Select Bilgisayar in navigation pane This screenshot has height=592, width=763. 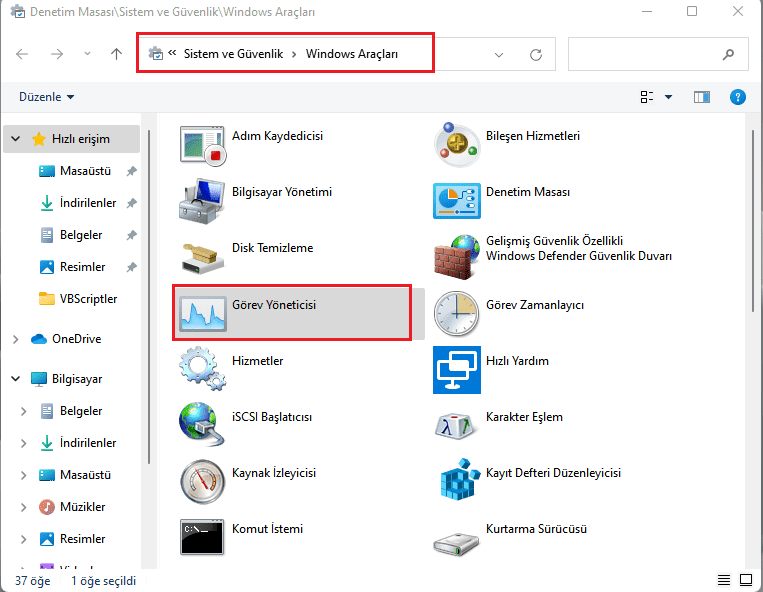77,378
